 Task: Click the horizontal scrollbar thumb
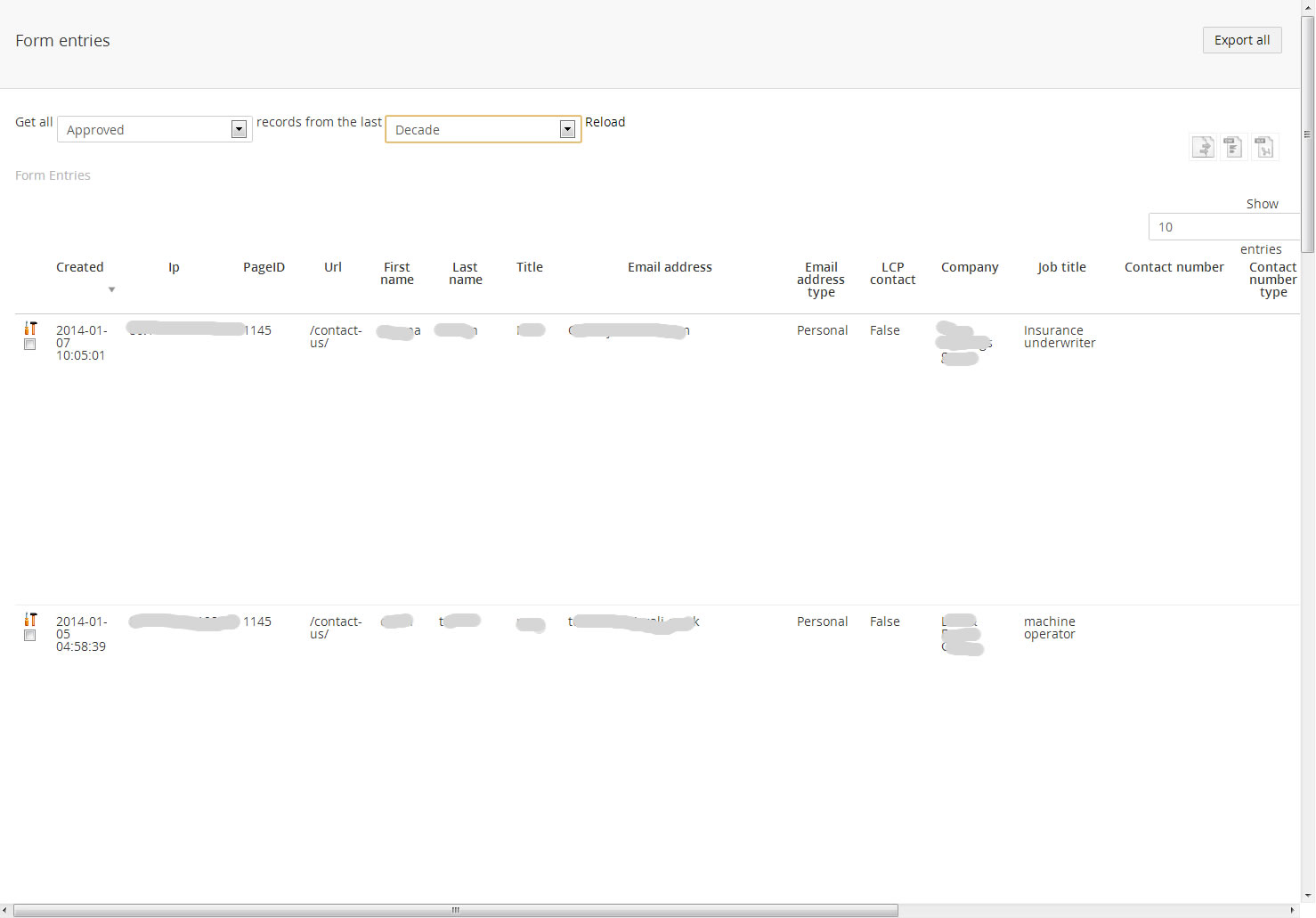[455, 910]
